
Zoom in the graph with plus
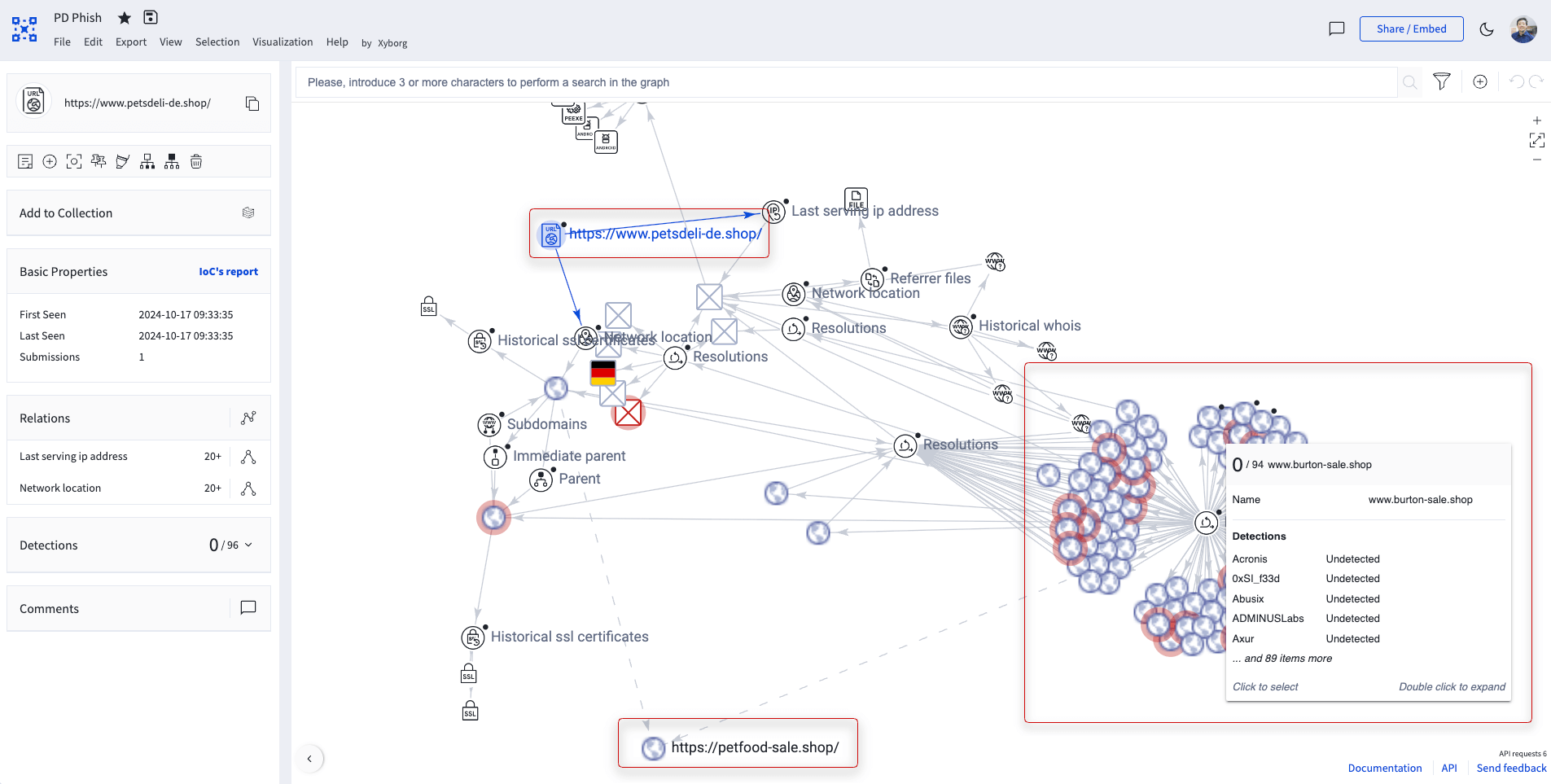(x=1537, y=120)
